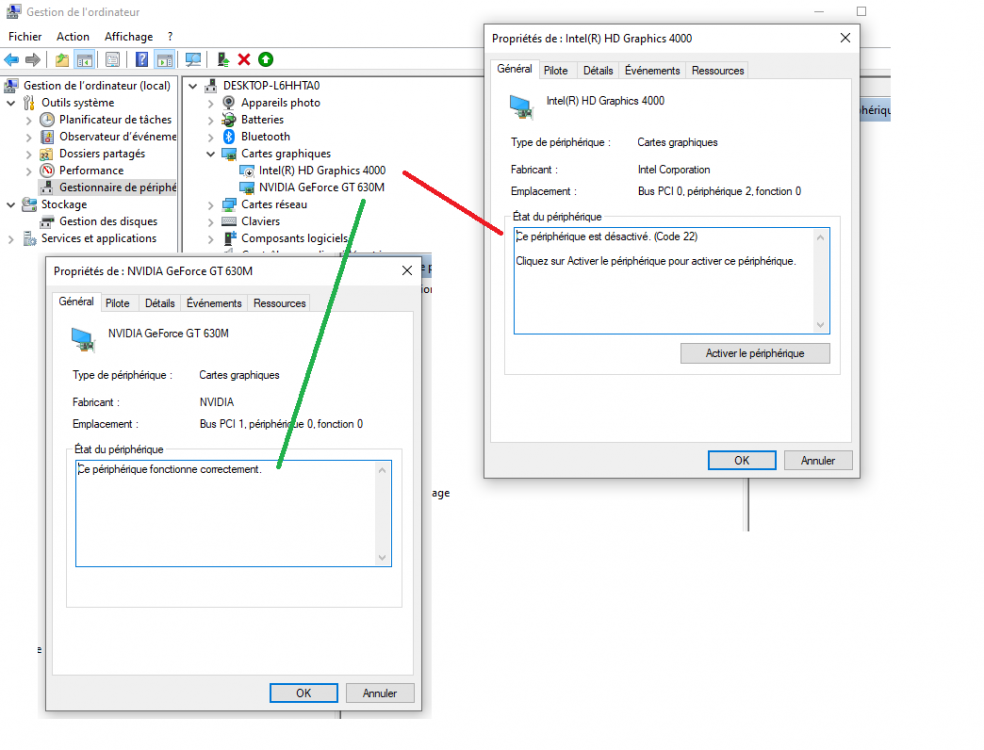Viewport: 984px width, 750px height.
Task: Click the green enable device arrow icon
Action: (x=265, y=60)
